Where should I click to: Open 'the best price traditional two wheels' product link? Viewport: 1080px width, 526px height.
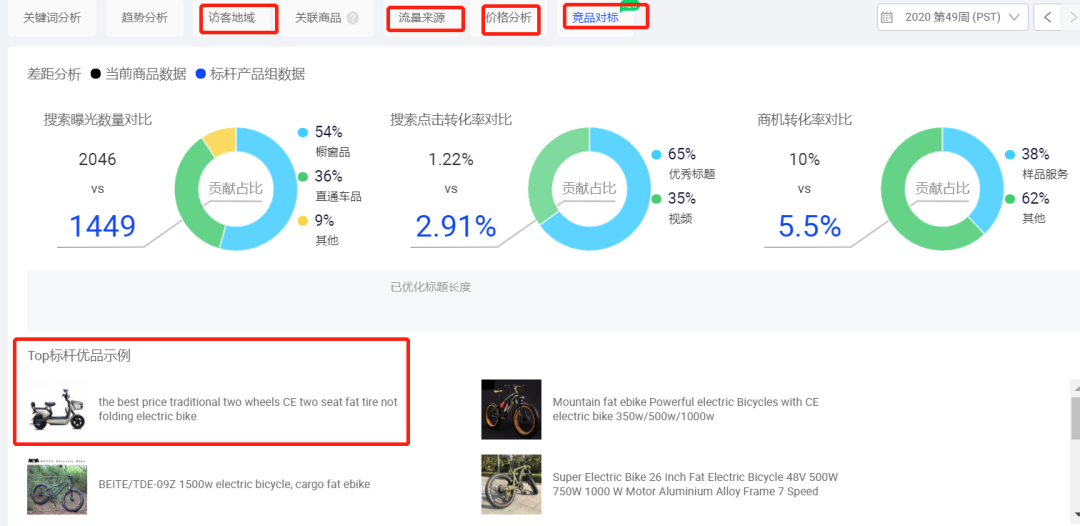pos(248,409)
